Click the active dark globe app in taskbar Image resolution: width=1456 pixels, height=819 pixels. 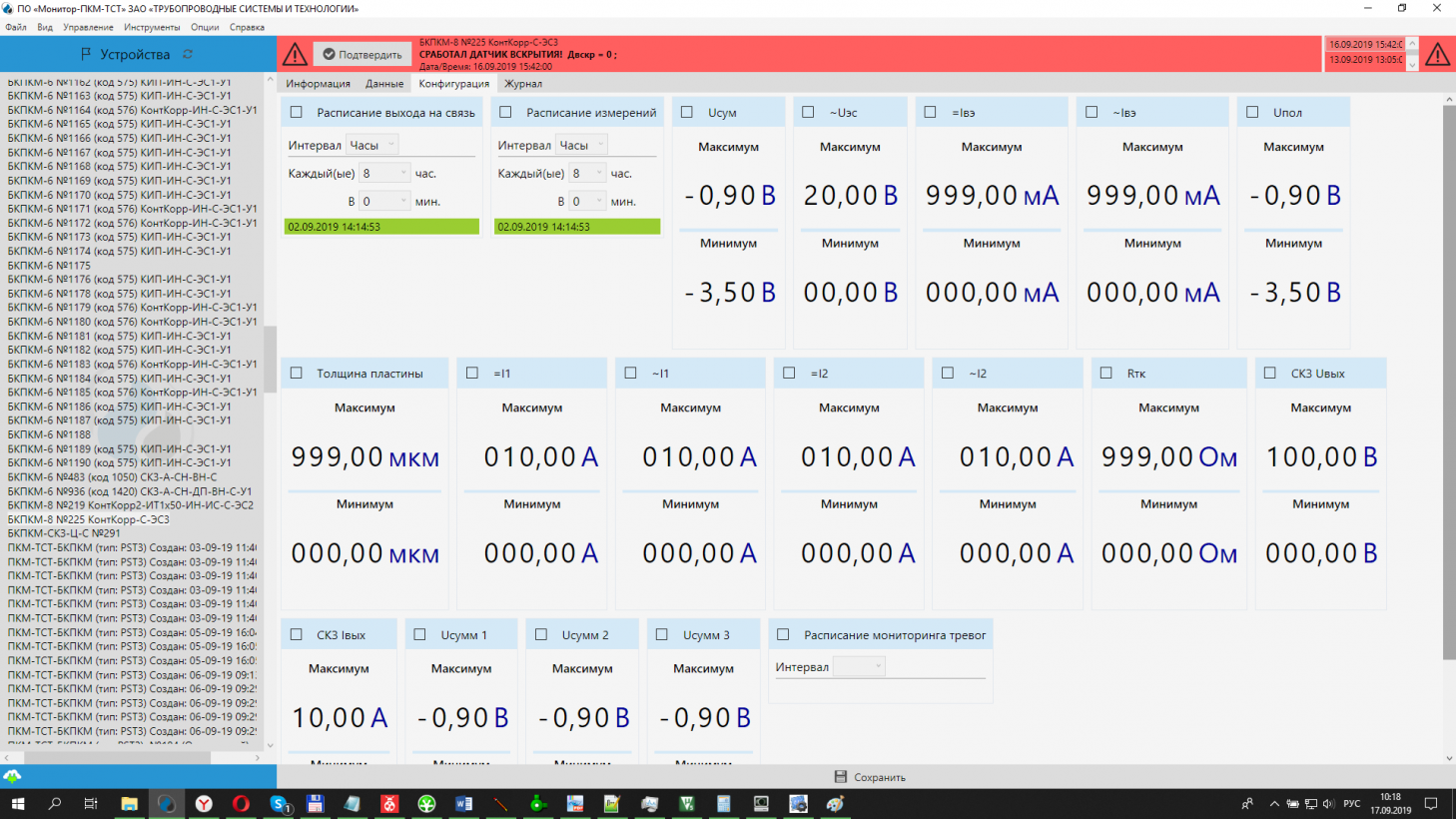pyautogui.click(x=166, y=803)
